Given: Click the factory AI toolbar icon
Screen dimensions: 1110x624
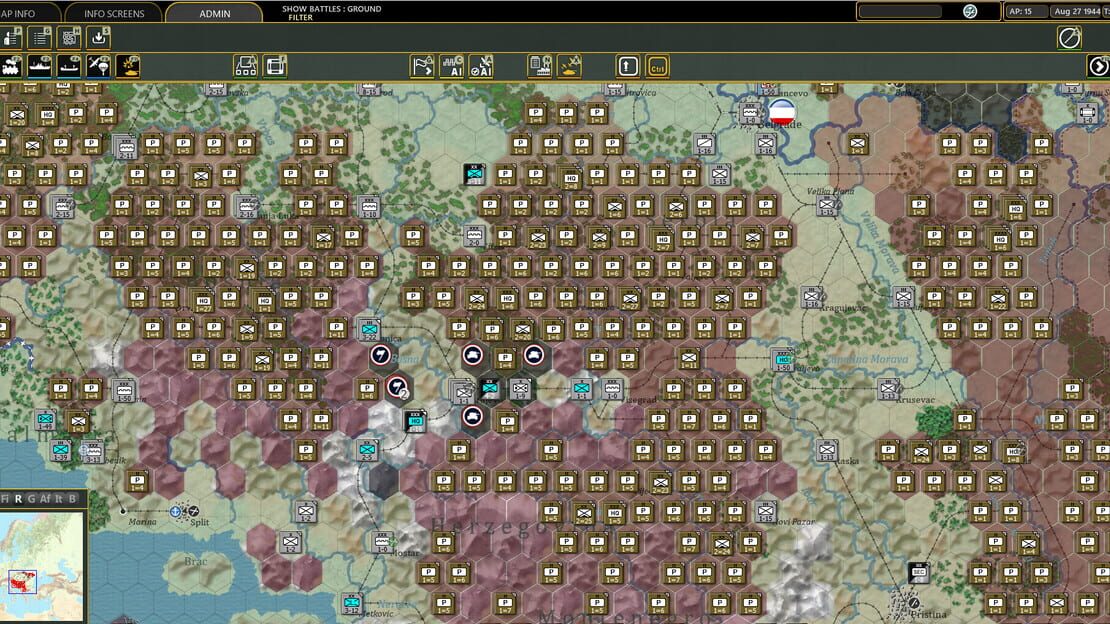Looking at the screenshot, I should tap(452, 67).
